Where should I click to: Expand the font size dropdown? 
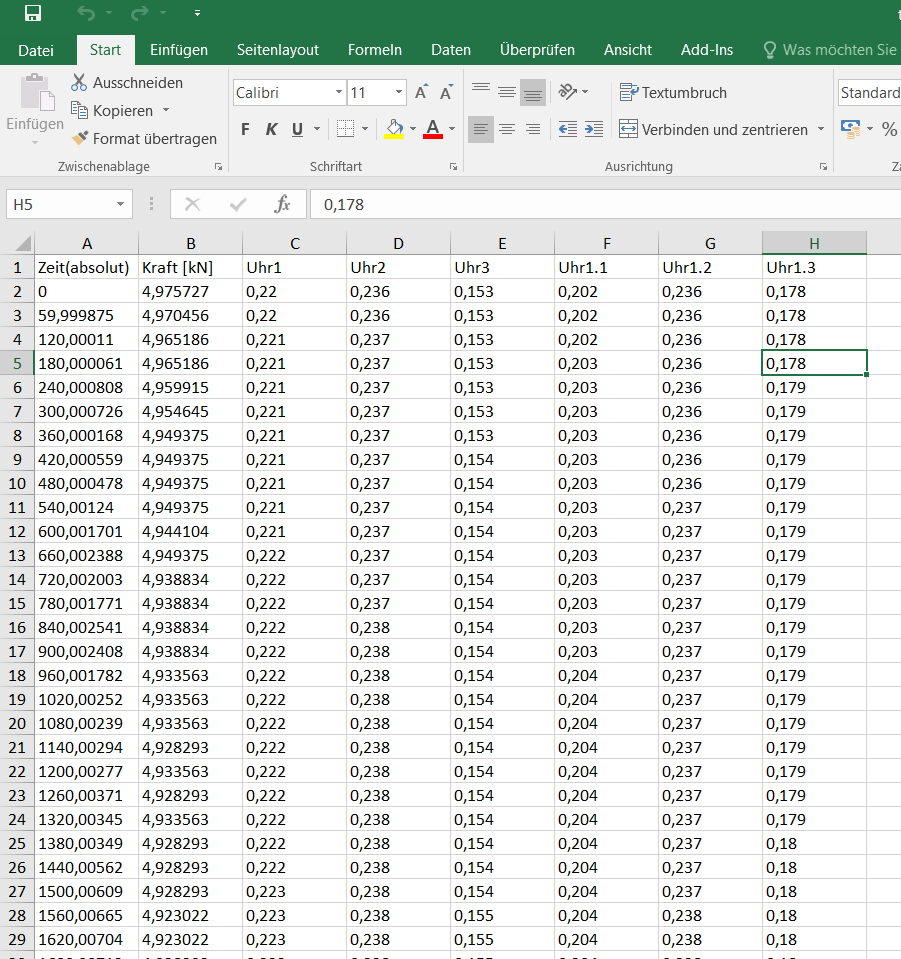point(399,93)
